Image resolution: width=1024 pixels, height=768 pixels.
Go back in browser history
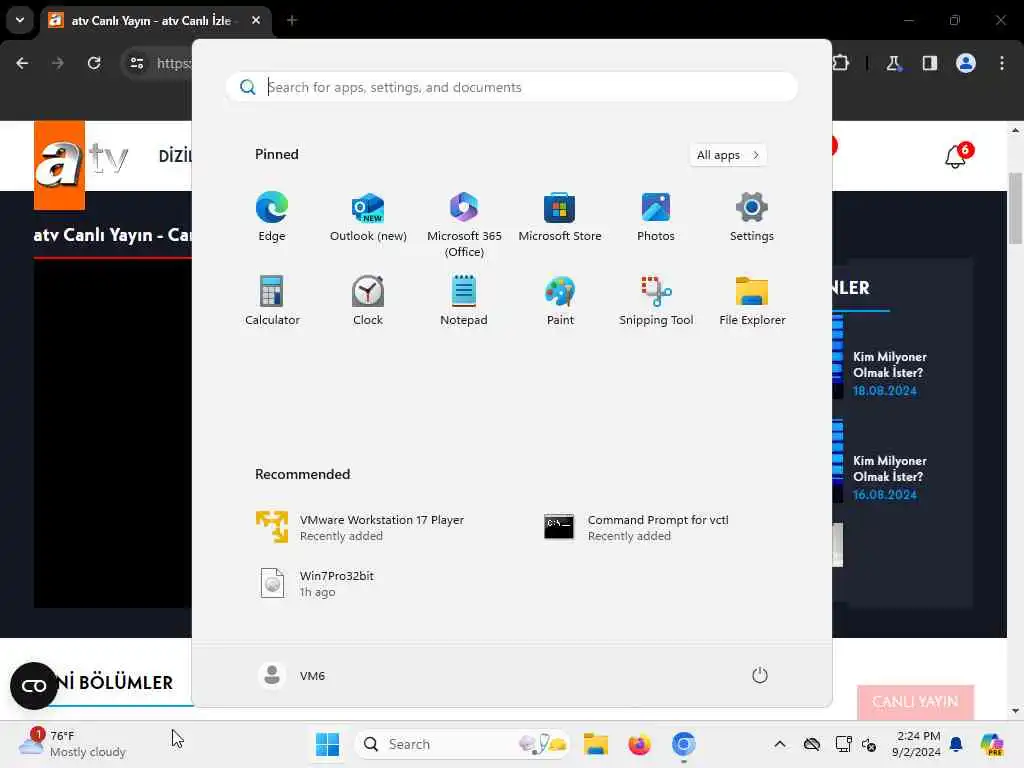coord(22,63)
